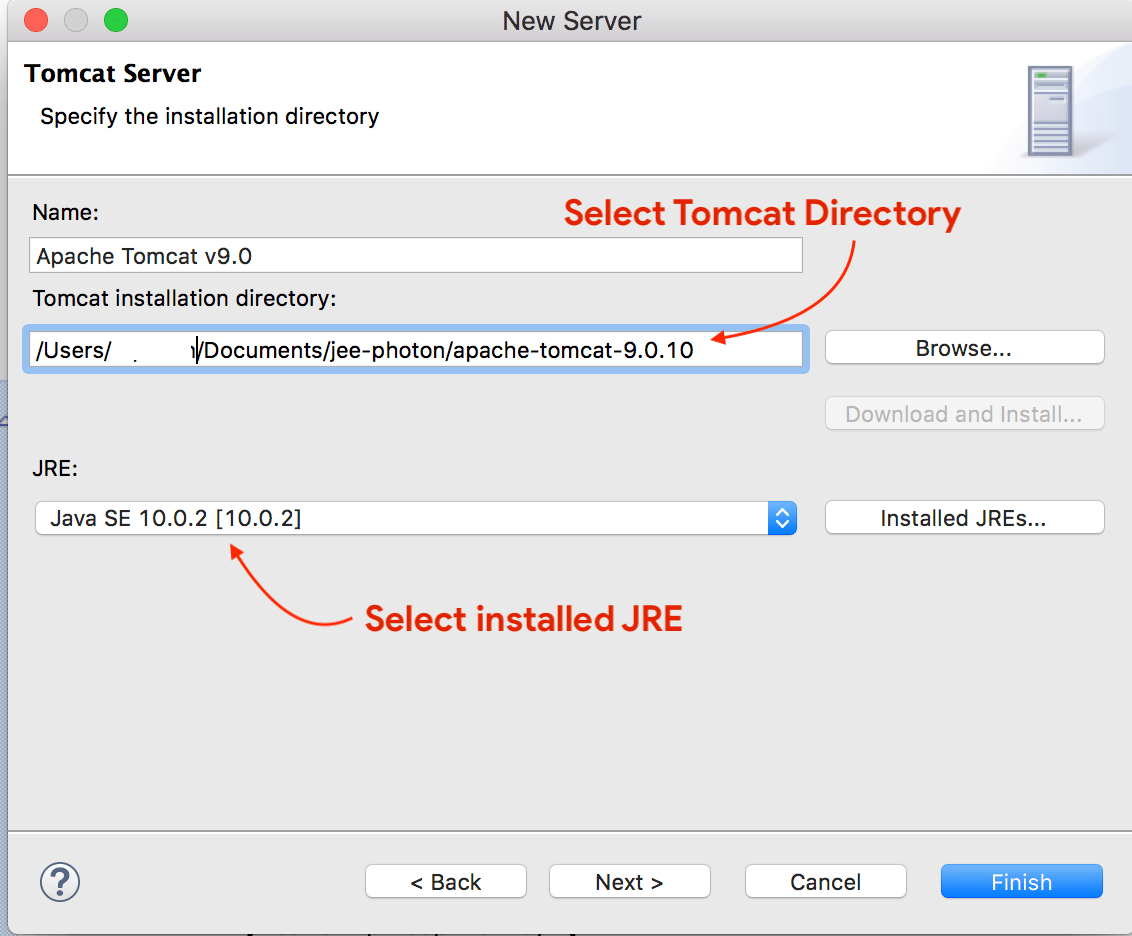The width and height of the screenshot is (1132, 936).
Task: Click Browse to locate the Tomcat directory
Action: coord(963,347)
